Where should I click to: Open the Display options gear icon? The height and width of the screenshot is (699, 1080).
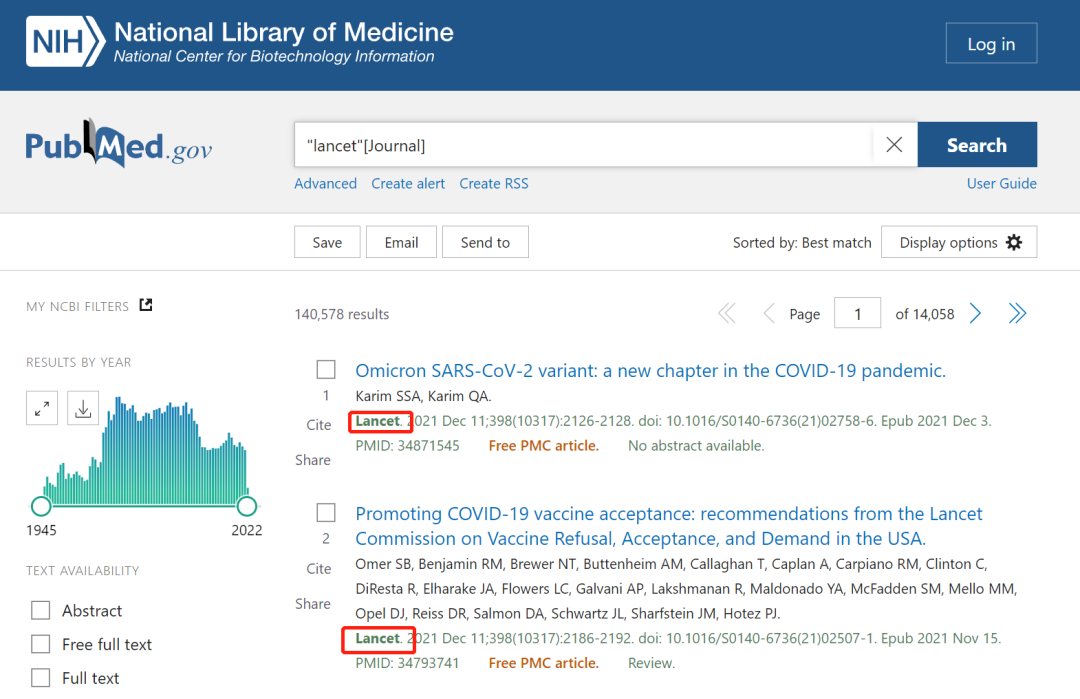click(x=1014, y=242)
